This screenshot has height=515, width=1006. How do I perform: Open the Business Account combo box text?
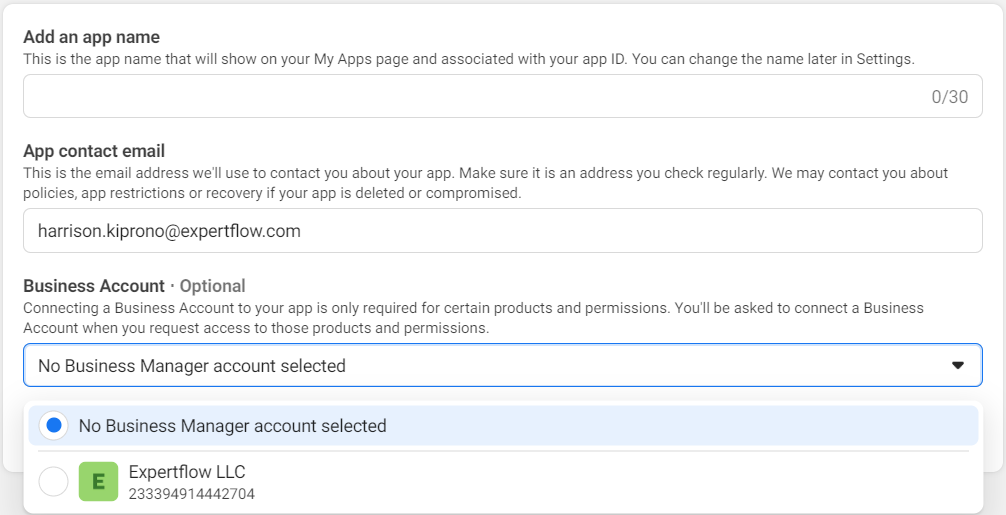coord(192,366)
